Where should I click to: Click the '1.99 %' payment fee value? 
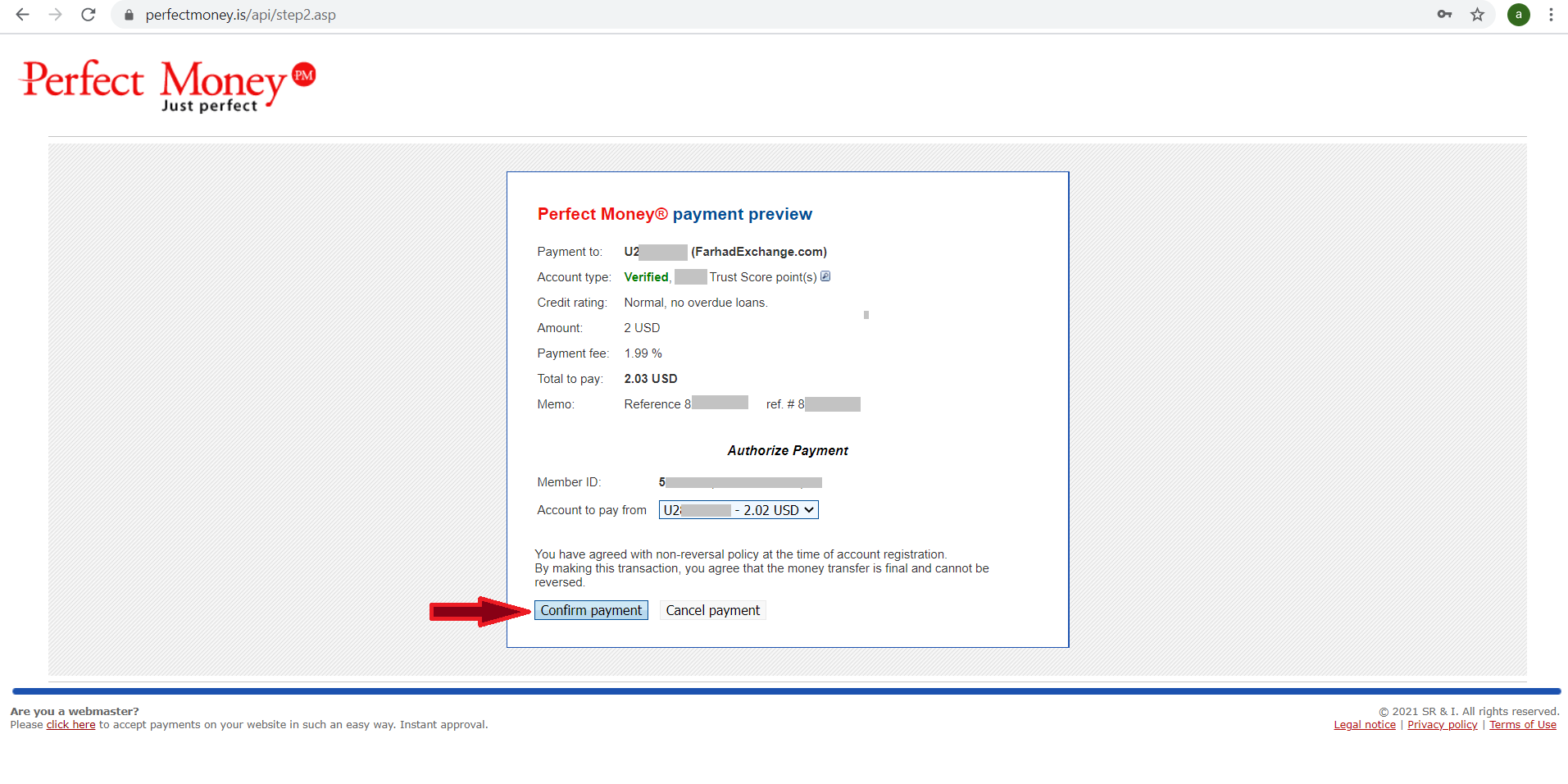(x=643, y=353)
